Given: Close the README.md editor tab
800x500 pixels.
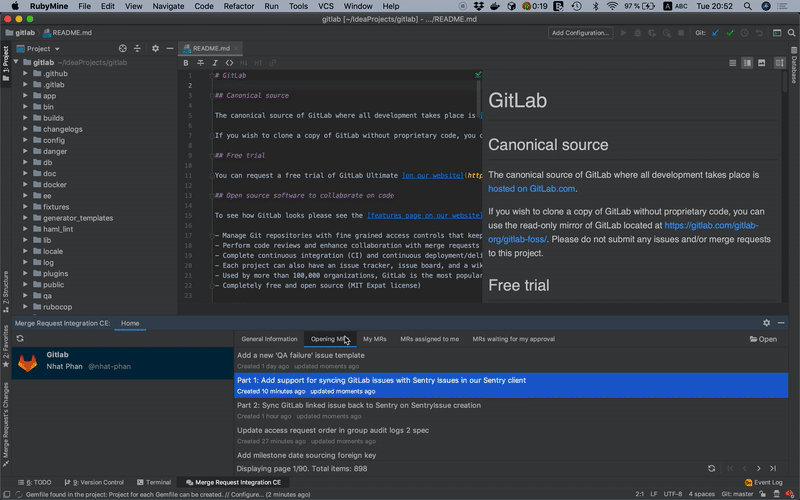Looking at the screenshot, I should tap(236, 48).
